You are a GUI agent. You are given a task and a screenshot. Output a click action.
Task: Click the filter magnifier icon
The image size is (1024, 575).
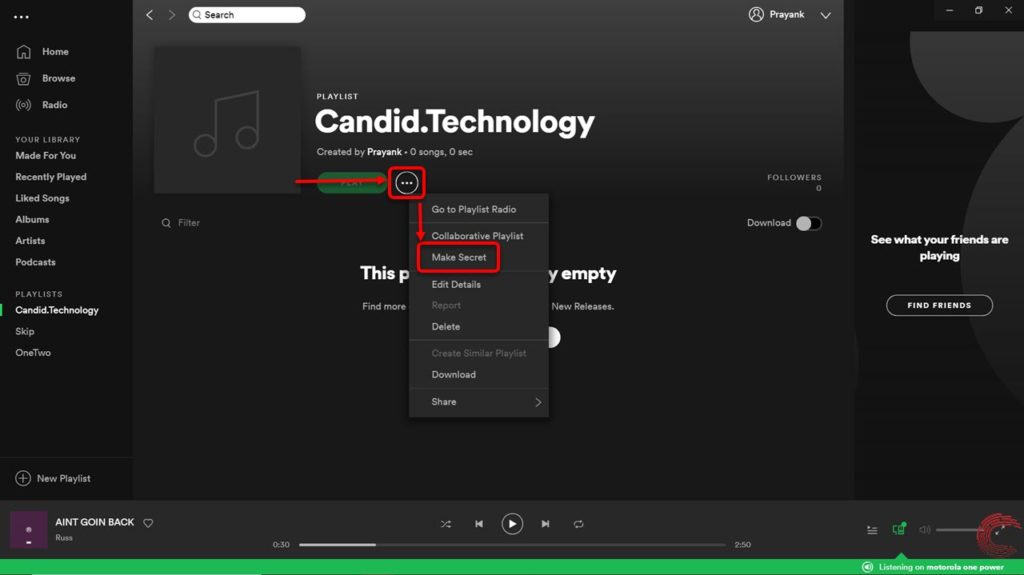(x=166, y=223)
